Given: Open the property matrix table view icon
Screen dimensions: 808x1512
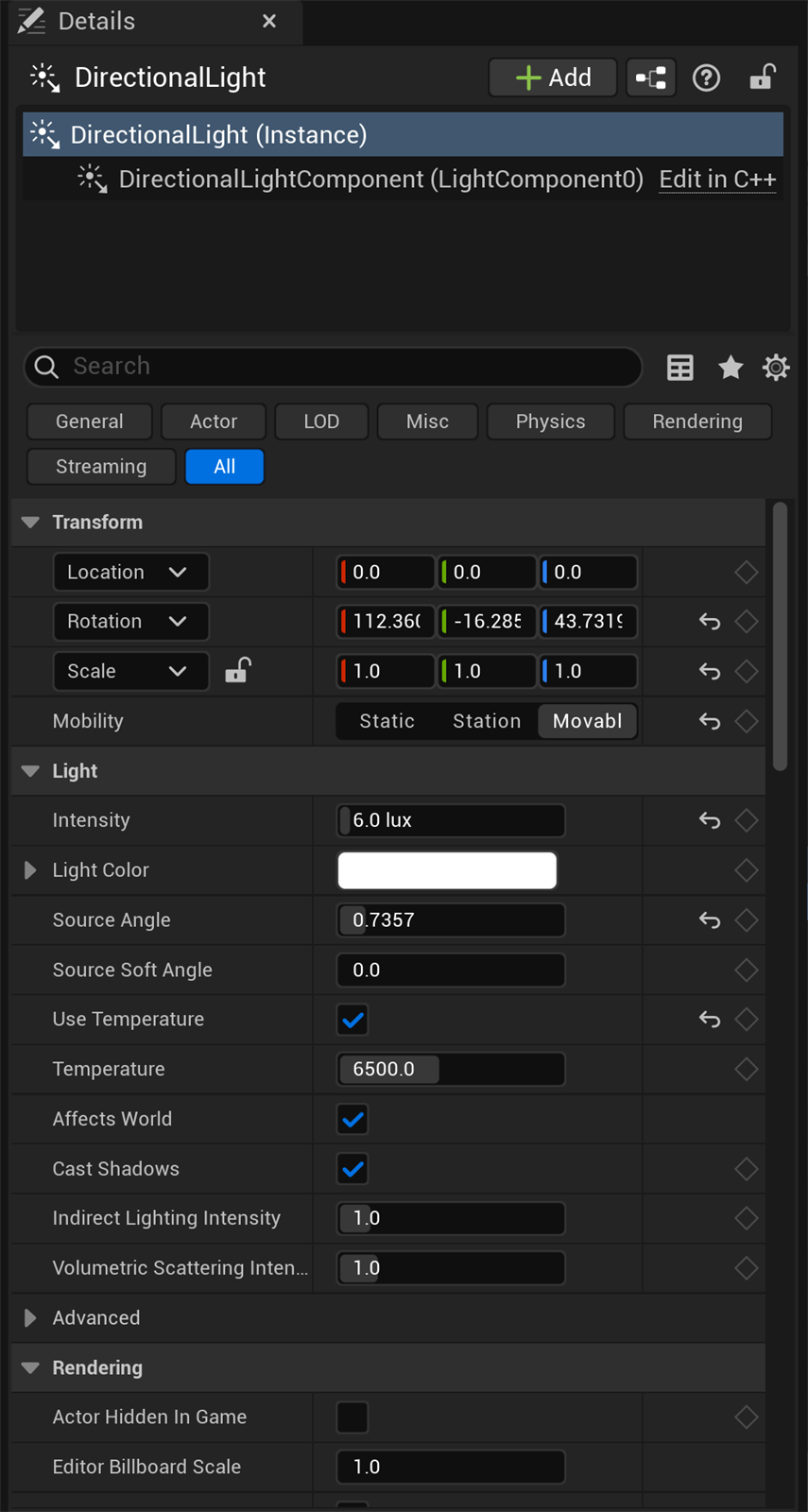Looking at the screenshot, I should [679, 368].
